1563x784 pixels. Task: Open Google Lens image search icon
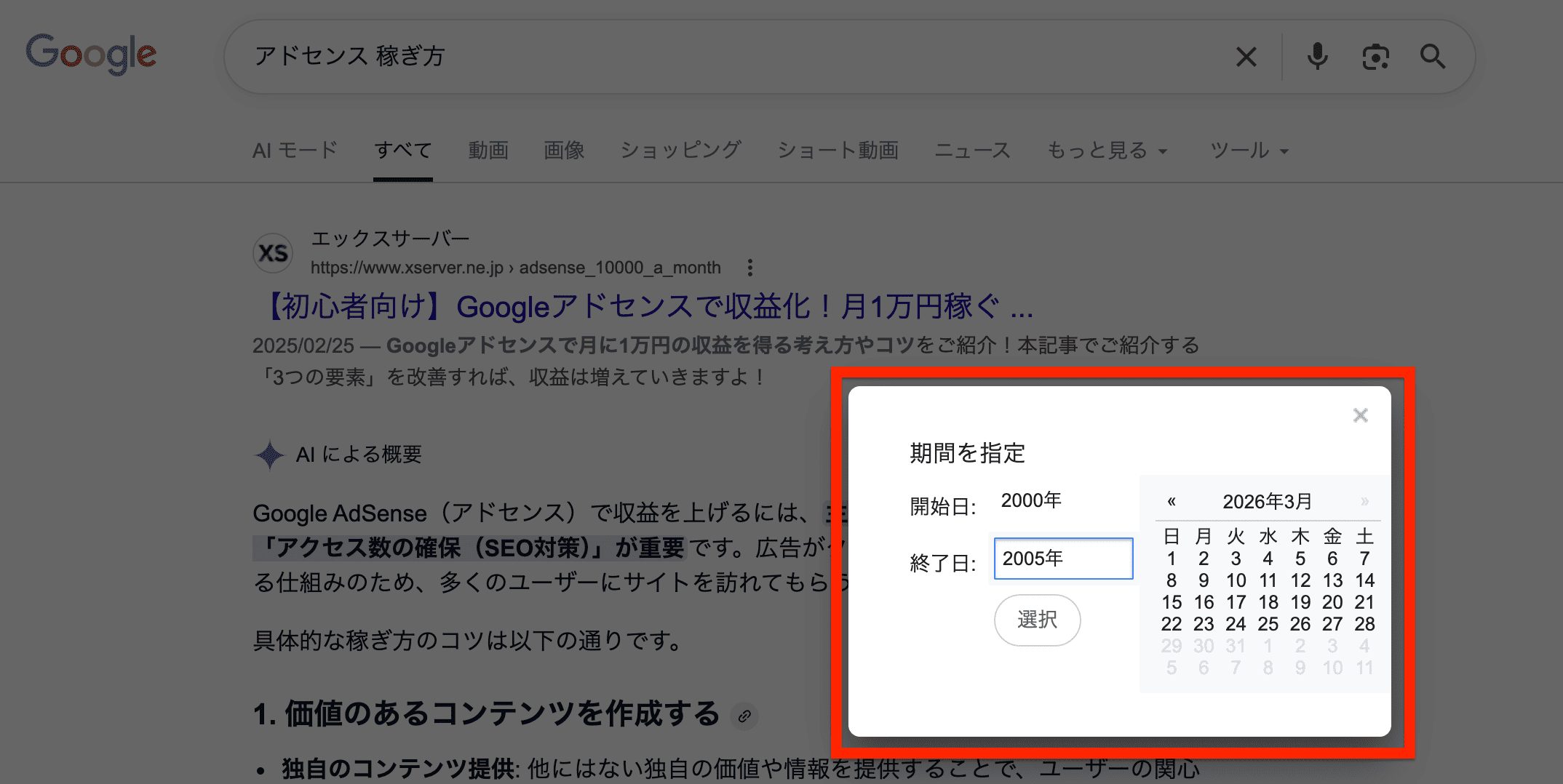1375,57
